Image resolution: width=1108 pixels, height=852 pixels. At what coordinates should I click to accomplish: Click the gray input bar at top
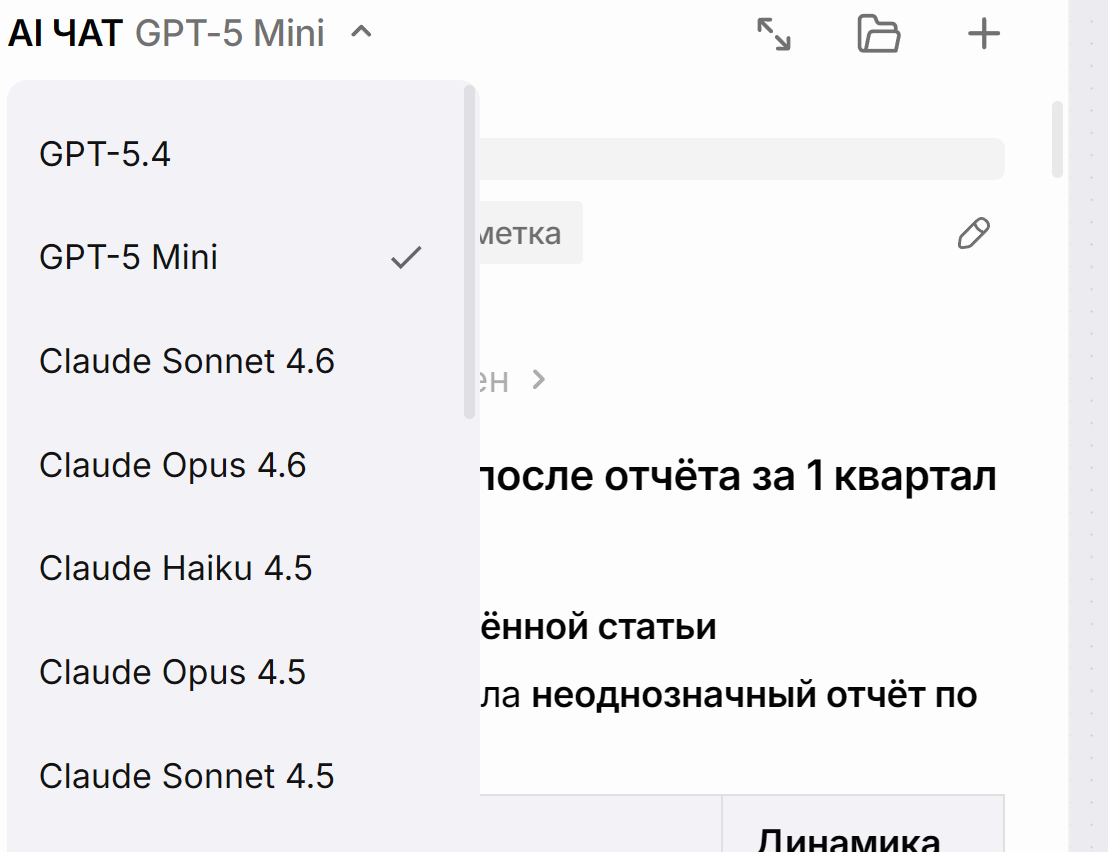tap(742, 158)
